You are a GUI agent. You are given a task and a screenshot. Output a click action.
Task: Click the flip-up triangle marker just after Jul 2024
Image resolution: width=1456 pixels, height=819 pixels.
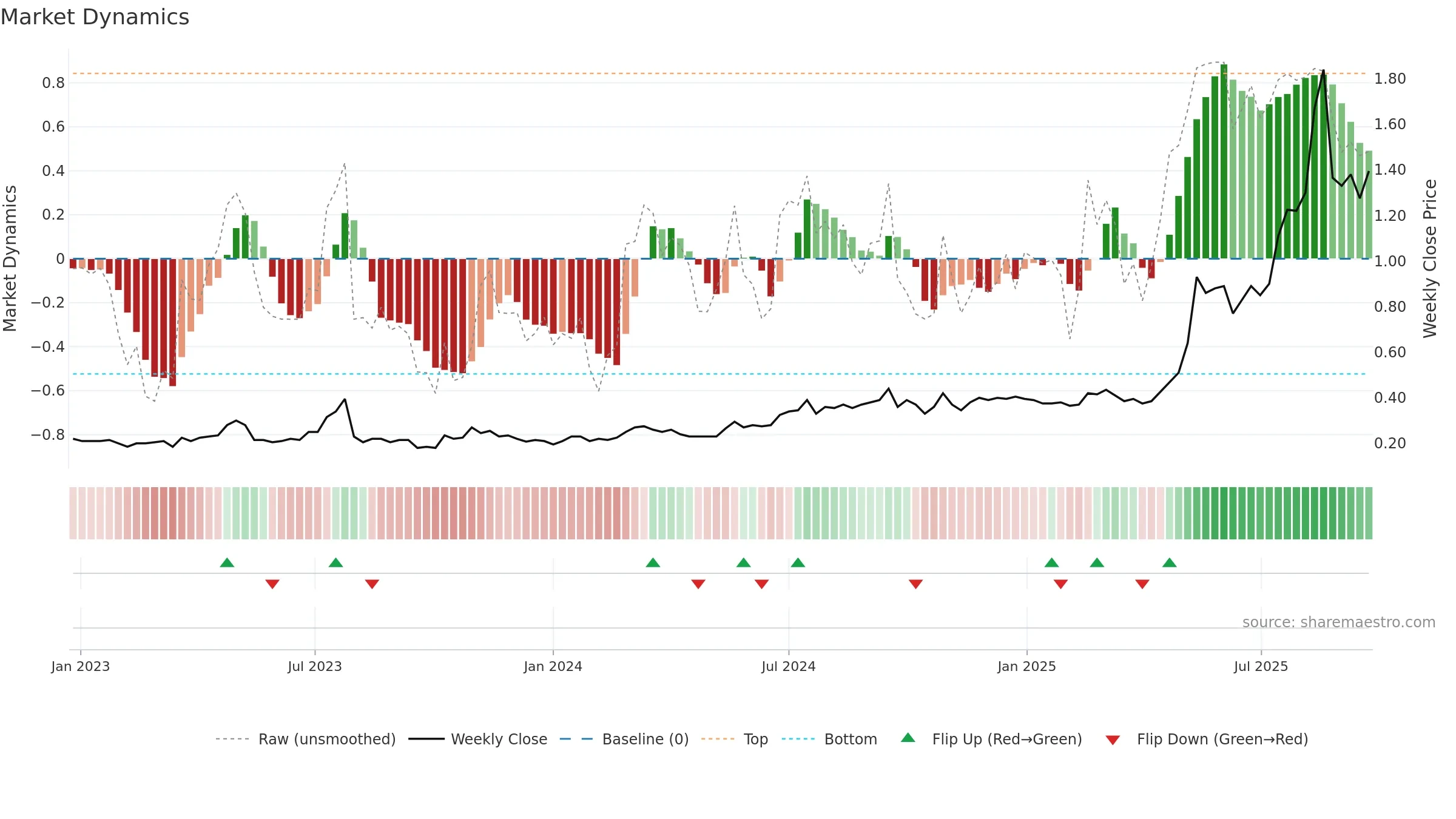[798, 562]
